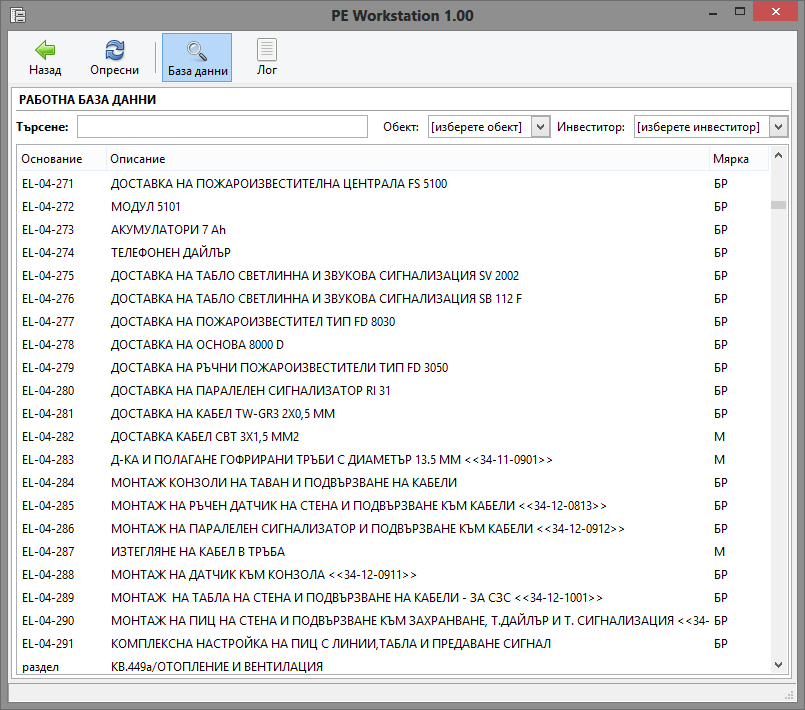Image resolution: width=805 pixels, height=710 pixels.
Task: Open the База данни toolbar button
Action: 197,50
